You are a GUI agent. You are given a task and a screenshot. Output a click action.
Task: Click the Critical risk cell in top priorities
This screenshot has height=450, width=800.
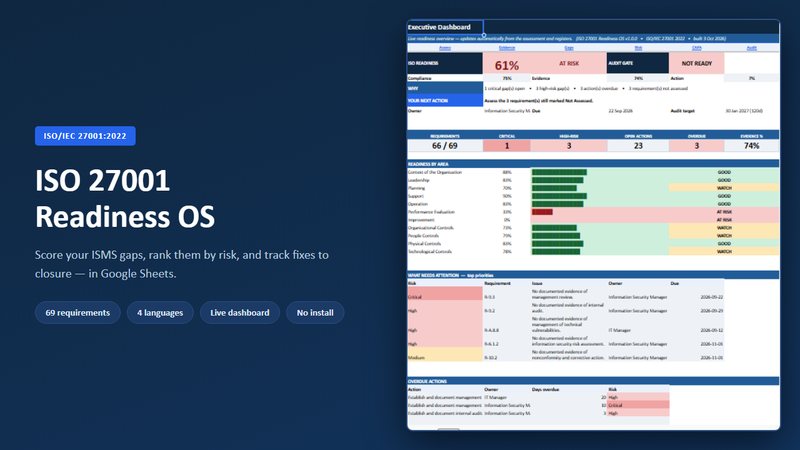445,295
